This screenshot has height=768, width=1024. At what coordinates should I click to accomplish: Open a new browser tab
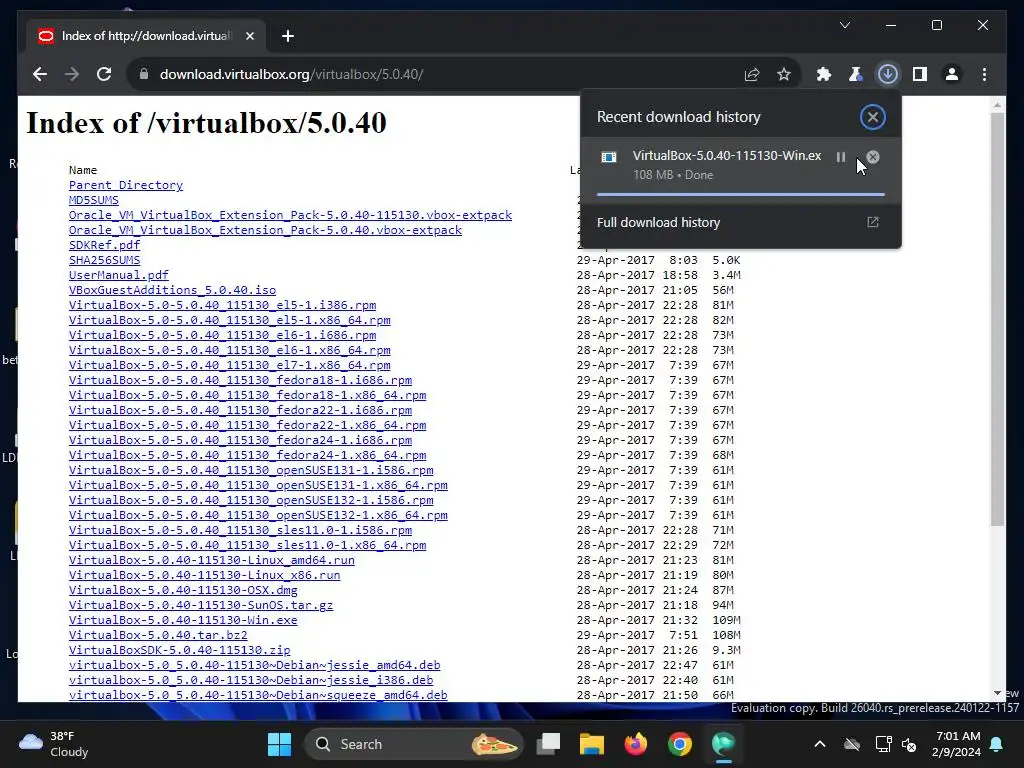click(288, 36)
